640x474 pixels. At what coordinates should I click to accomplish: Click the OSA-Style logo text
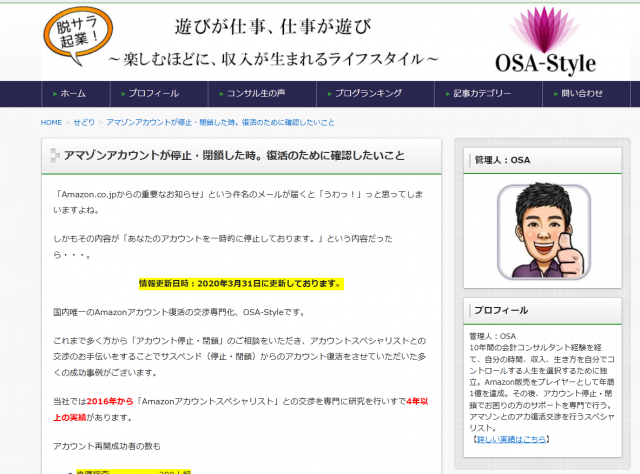click(x=545, y=64)
